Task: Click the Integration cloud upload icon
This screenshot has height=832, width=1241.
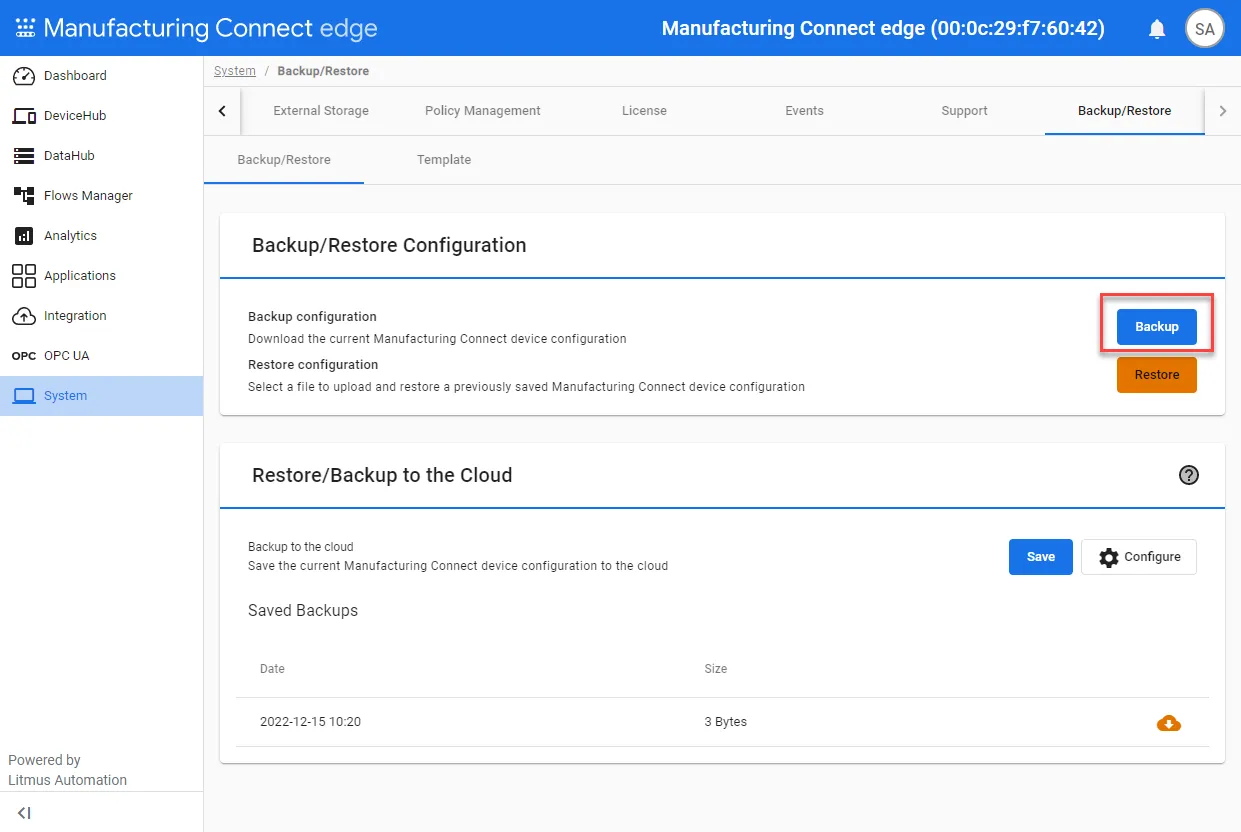Action: [24, 316]
